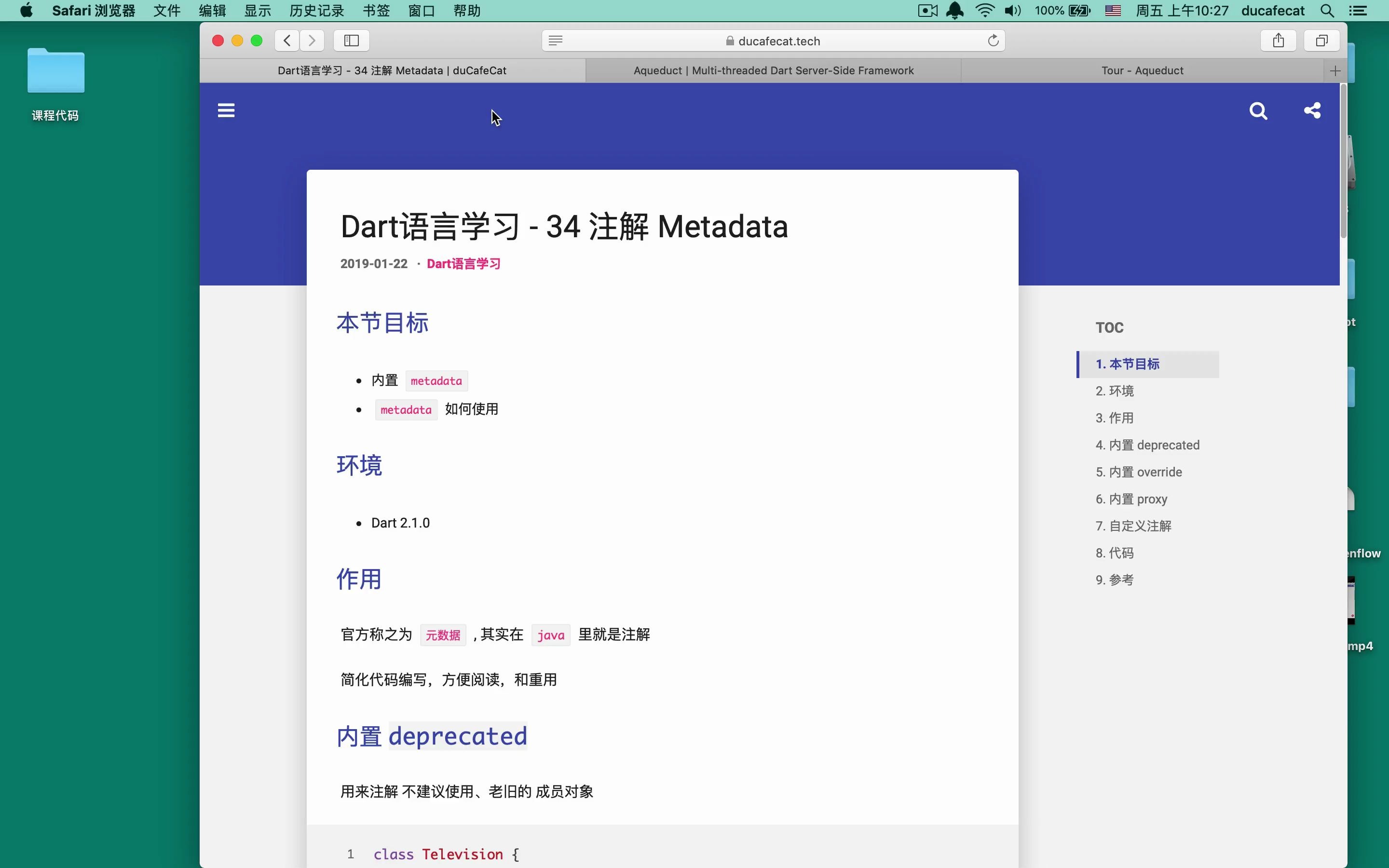Open Spotlight search in menu bar
Image resolution: width=1389 pixels, height=868 pixels.
coord(1327,10)
